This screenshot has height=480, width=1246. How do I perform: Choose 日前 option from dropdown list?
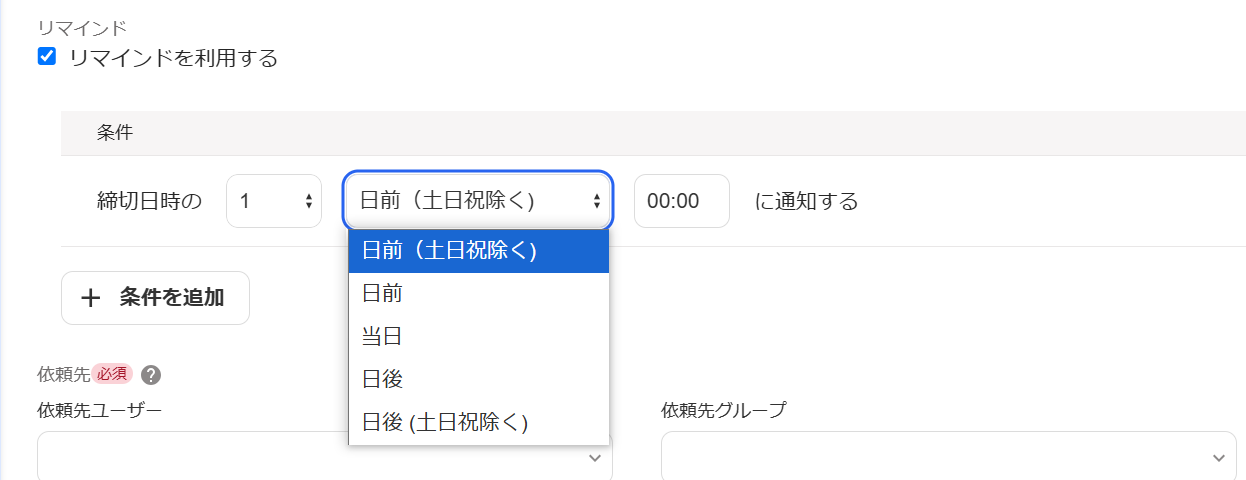tap(479, 293)
